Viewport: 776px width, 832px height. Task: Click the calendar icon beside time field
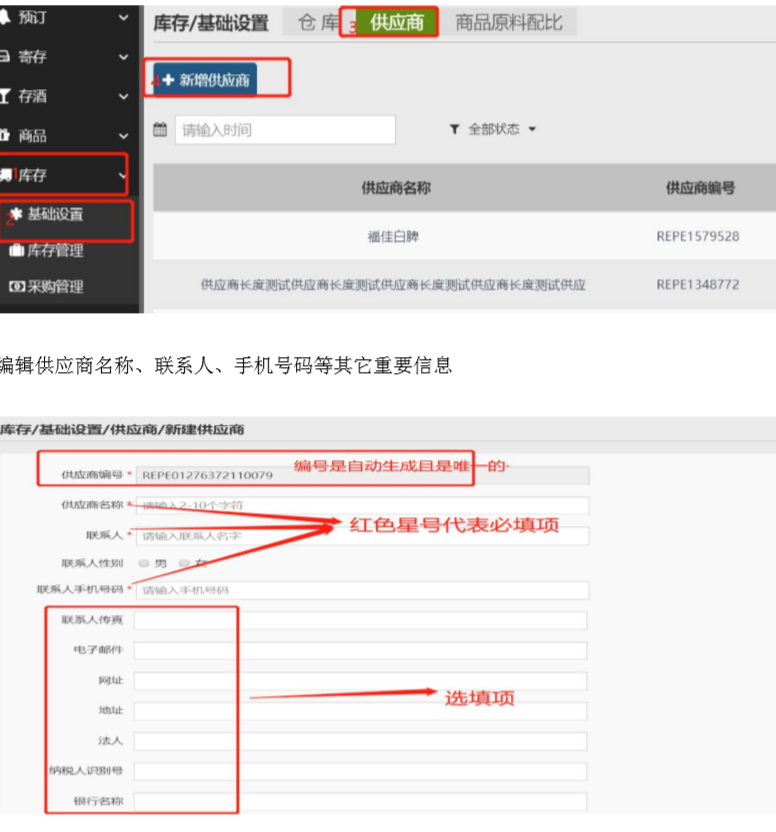pos(160,129)
